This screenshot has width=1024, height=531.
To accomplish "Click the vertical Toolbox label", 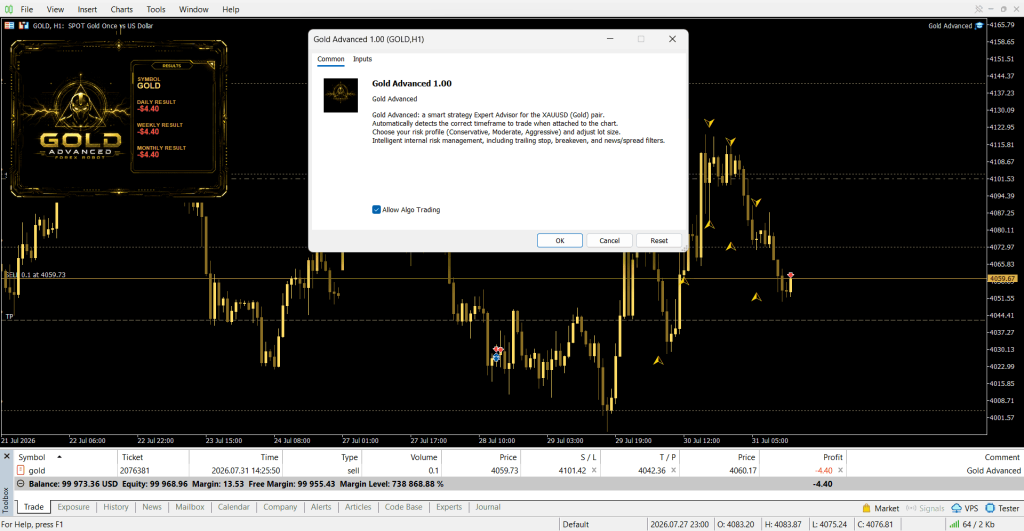I will click(x=6, y=499).
